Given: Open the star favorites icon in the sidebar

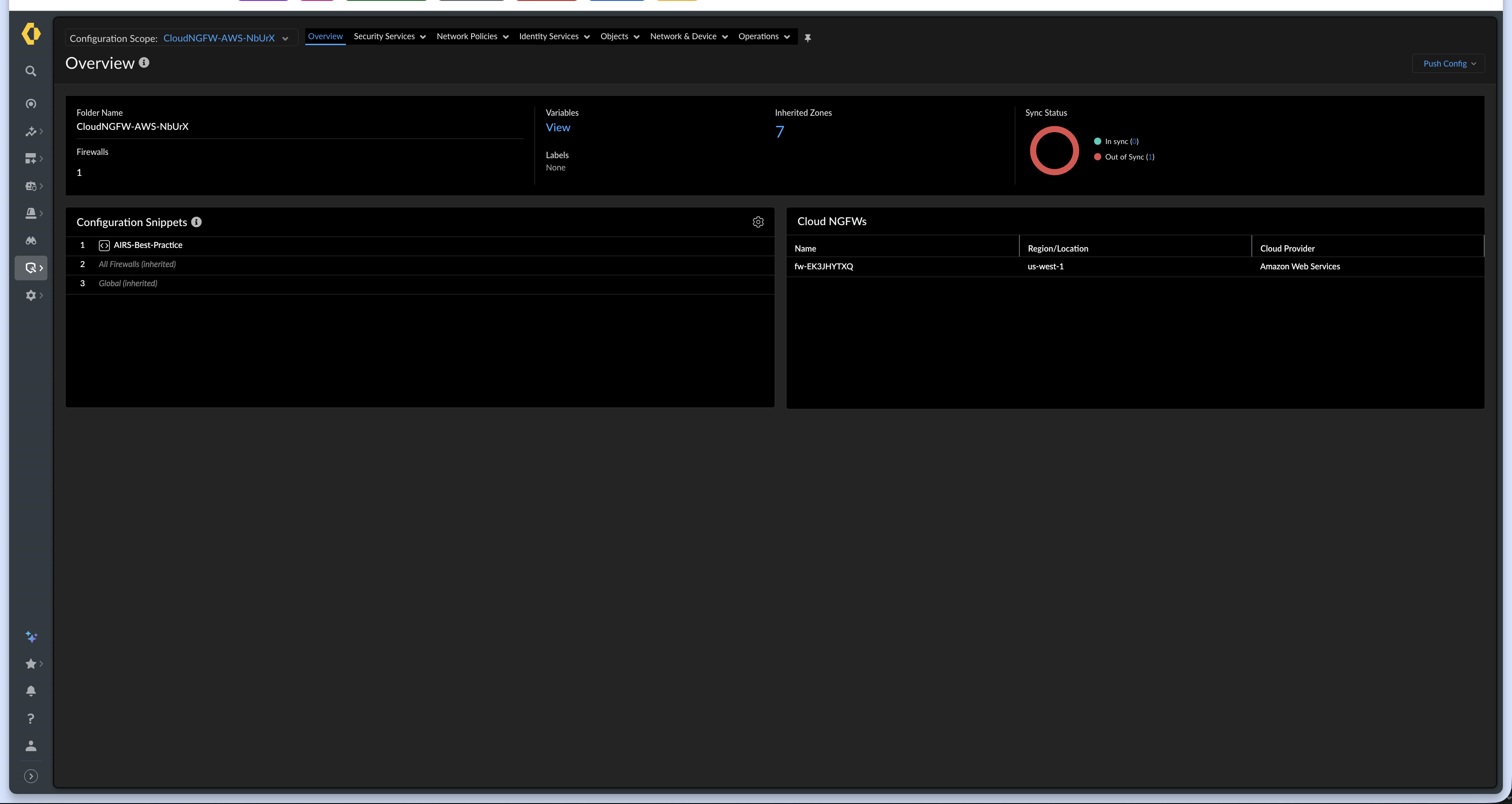Looking at the screenshot, I should [31, 664].
